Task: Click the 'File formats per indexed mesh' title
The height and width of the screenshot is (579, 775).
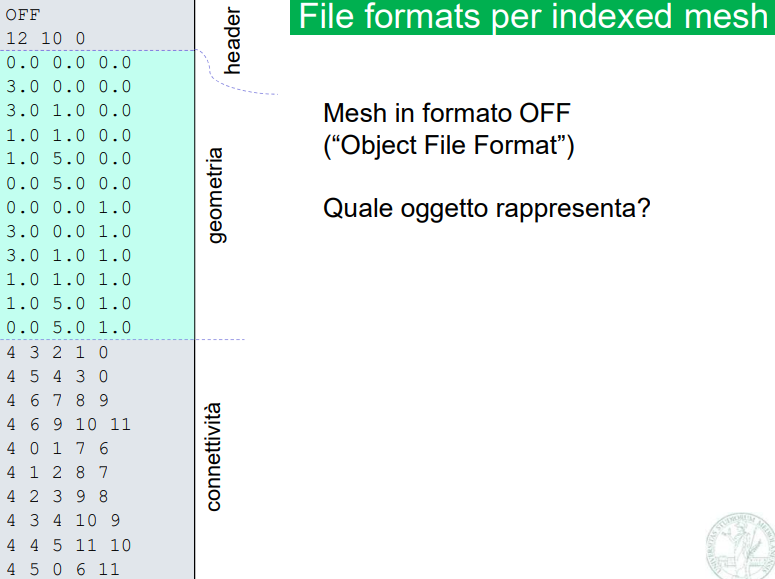Action: point(532,17)
